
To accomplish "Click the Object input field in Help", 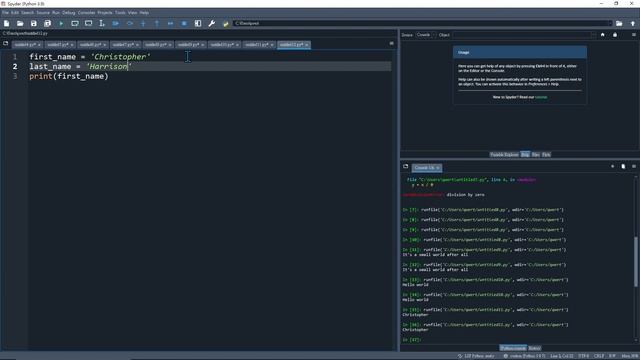I will pyautogui.click(x=524, y=35).
